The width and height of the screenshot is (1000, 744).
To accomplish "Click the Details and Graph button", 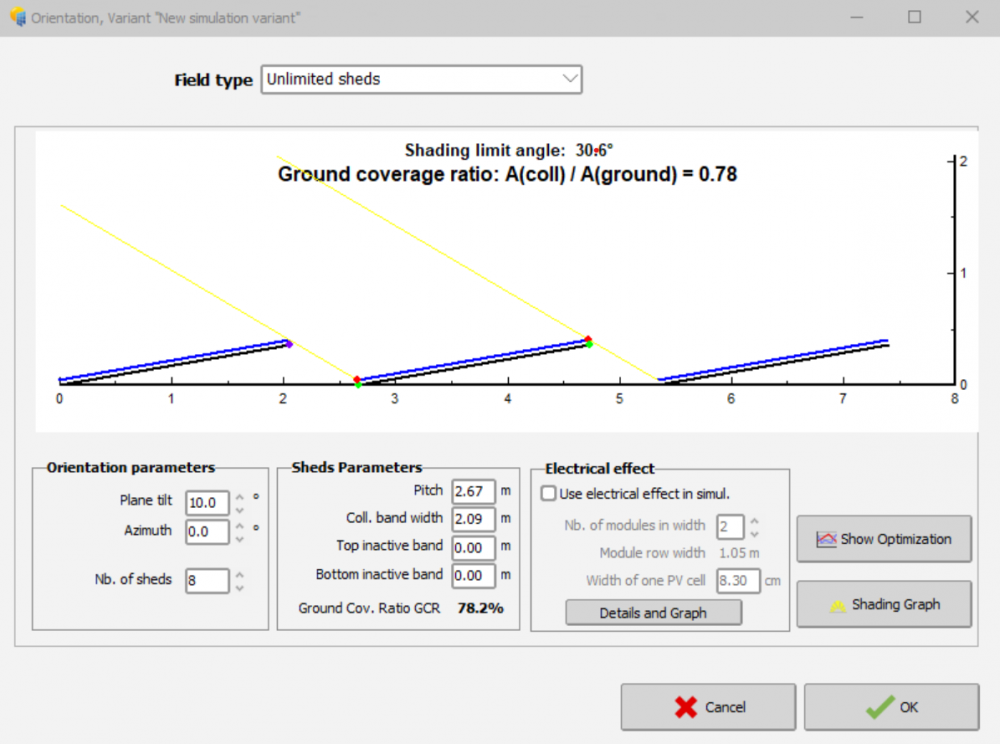I will tap(653, 613).
